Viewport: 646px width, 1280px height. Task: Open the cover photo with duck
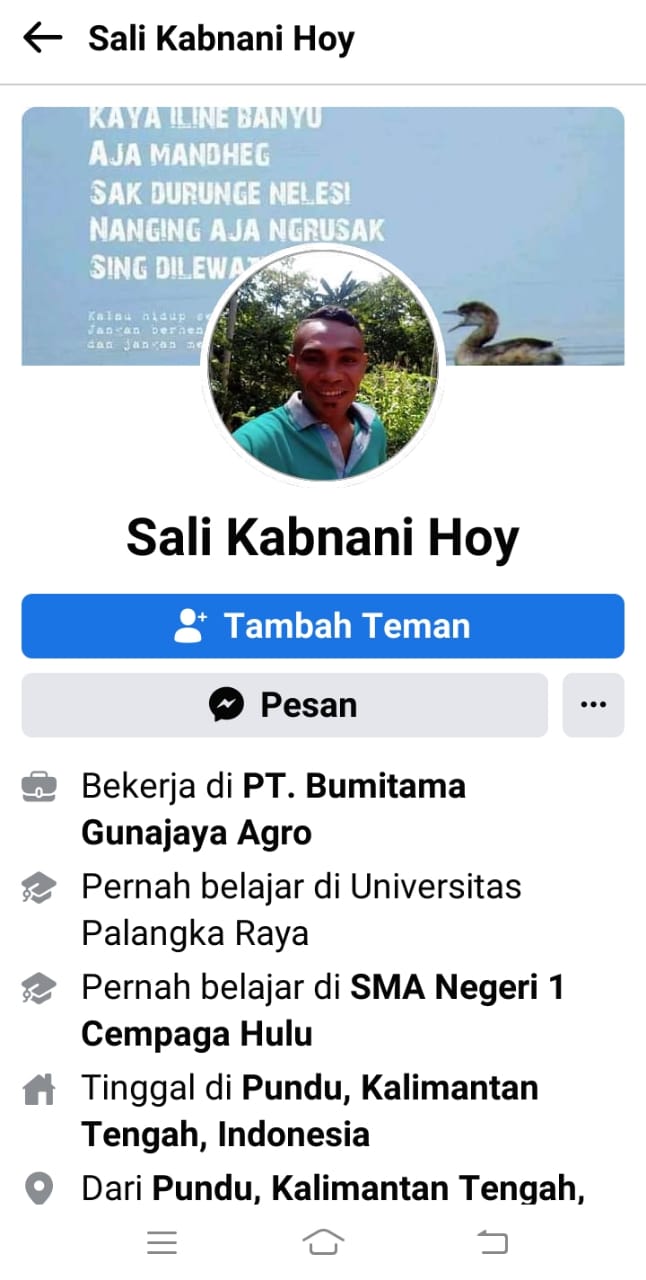323,236
